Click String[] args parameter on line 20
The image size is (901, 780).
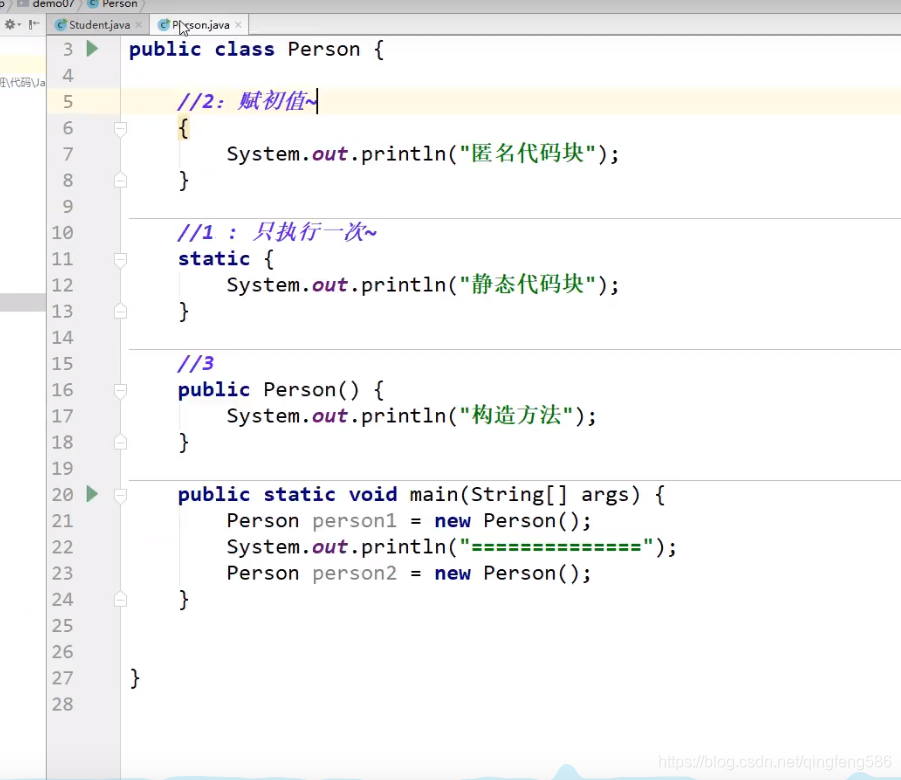coord(550,494)
